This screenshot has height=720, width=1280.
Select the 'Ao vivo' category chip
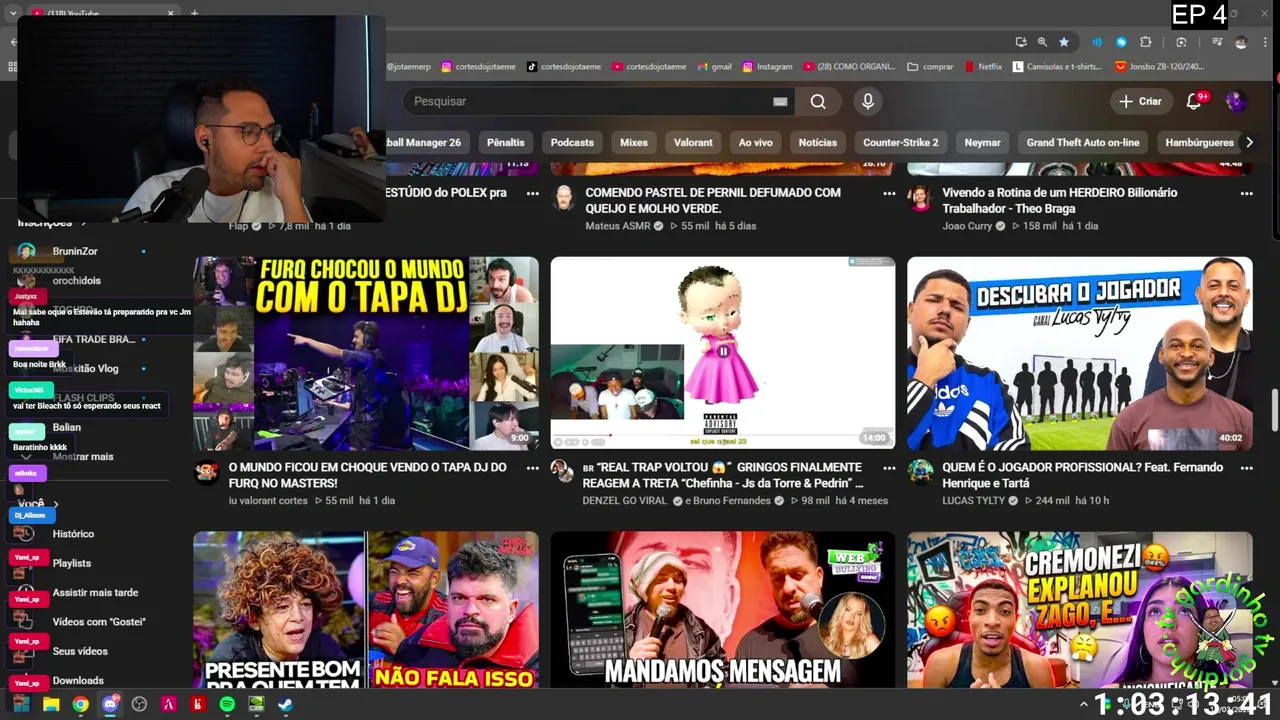[755, 142]
